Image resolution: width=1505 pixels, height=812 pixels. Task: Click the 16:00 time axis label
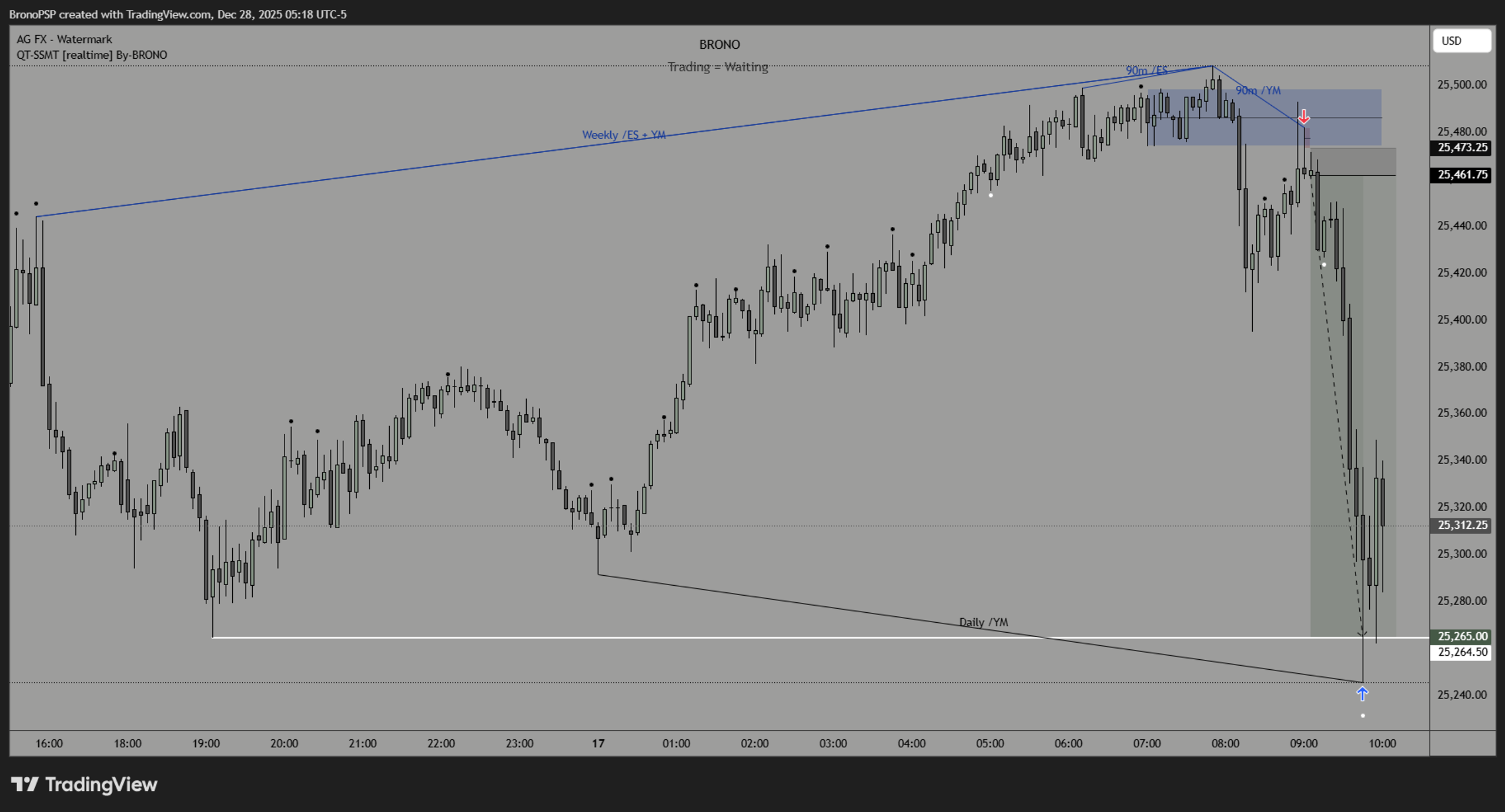49,743
